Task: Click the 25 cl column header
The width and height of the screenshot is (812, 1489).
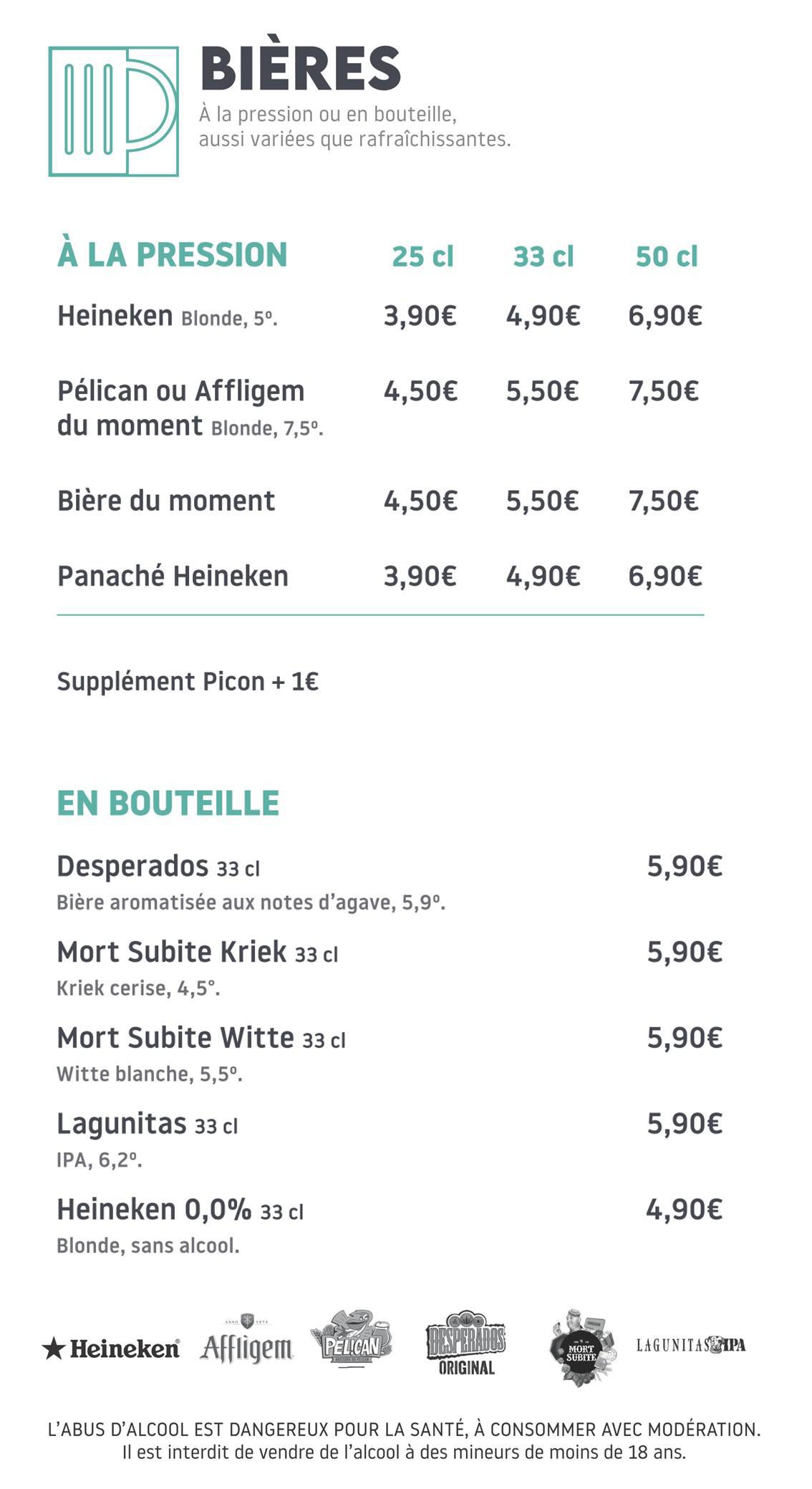Action: [422, 256]
